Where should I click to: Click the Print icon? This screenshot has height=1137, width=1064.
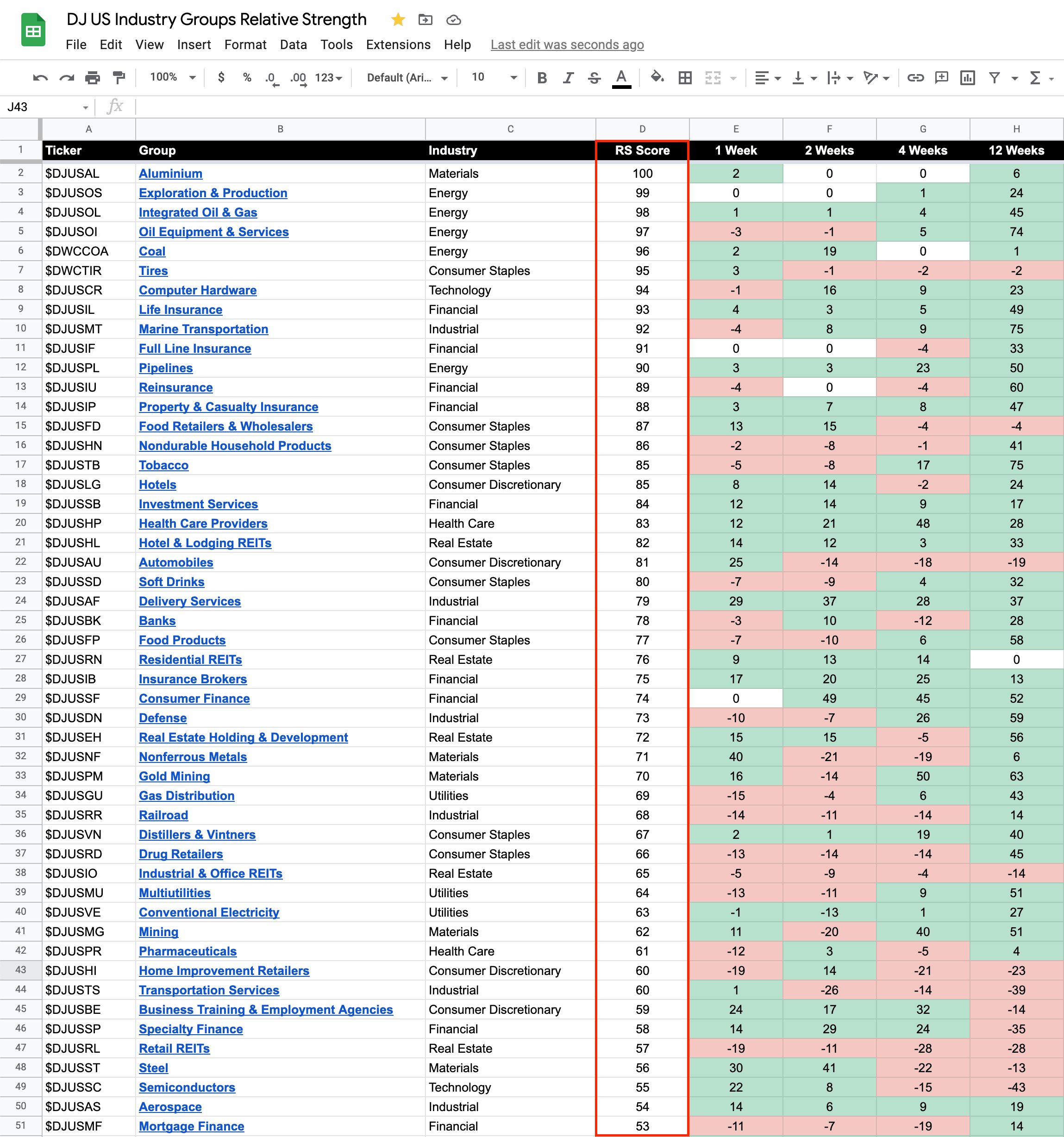92,78
